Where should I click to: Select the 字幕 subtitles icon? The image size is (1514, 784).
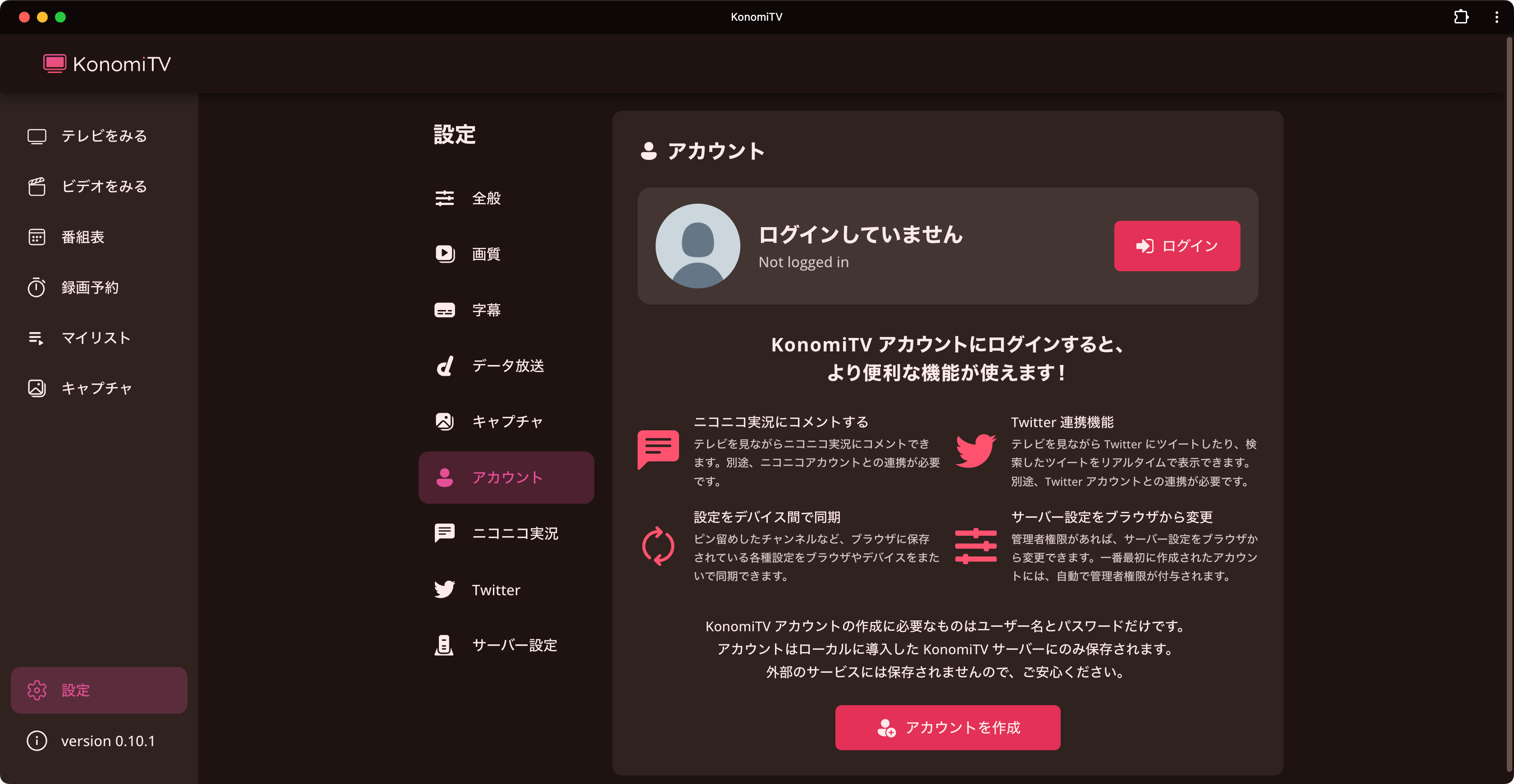tap(444, 310)
